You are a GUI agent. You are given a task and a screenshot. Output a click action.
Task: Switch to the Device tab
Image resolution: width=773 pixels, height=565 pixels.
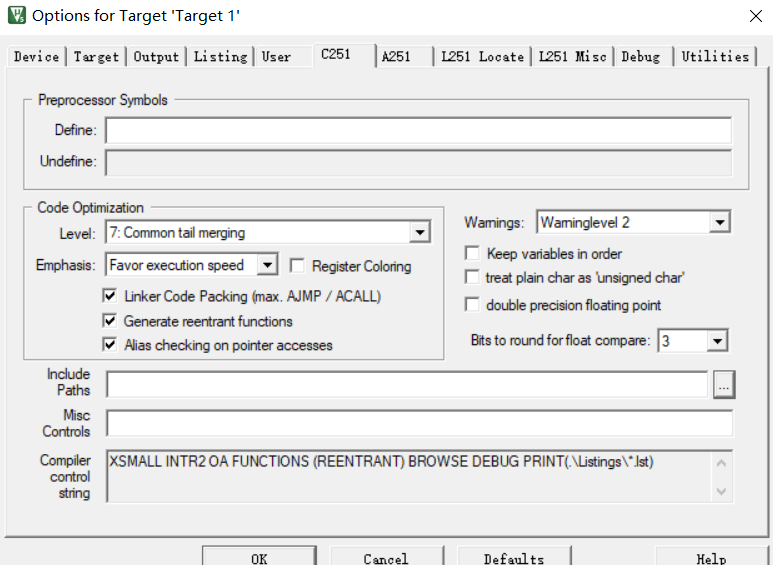tap(36, 57)
